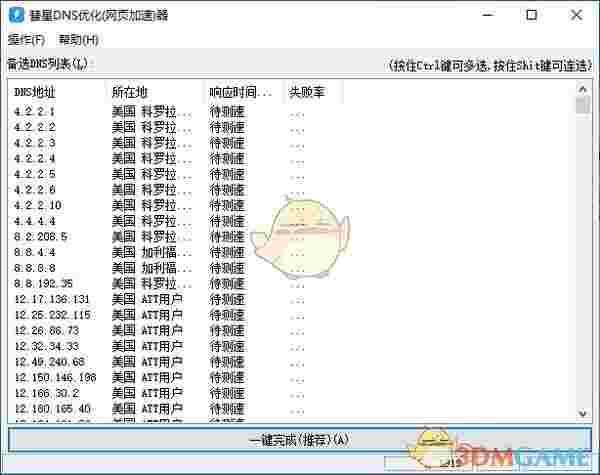Click the 备选DNS列表(L) label
The image size is (600, 475).
(47, 64)
